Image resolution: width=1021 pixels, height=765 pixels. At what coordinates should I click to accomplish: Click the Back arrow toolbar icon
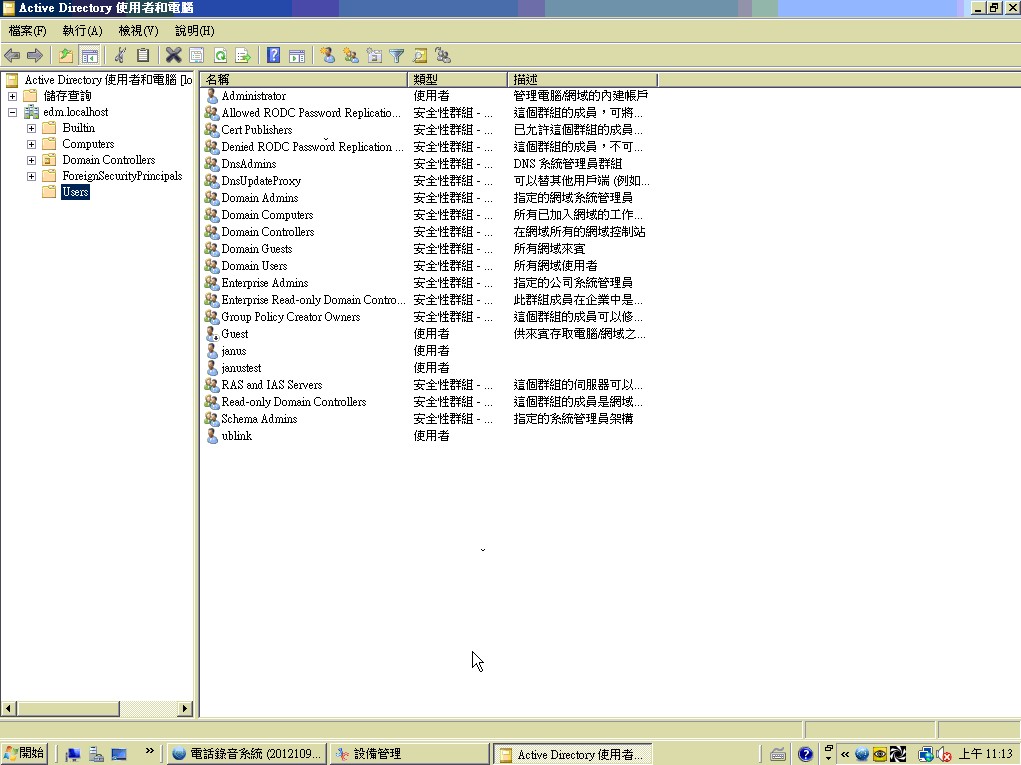tap(13, 56)
